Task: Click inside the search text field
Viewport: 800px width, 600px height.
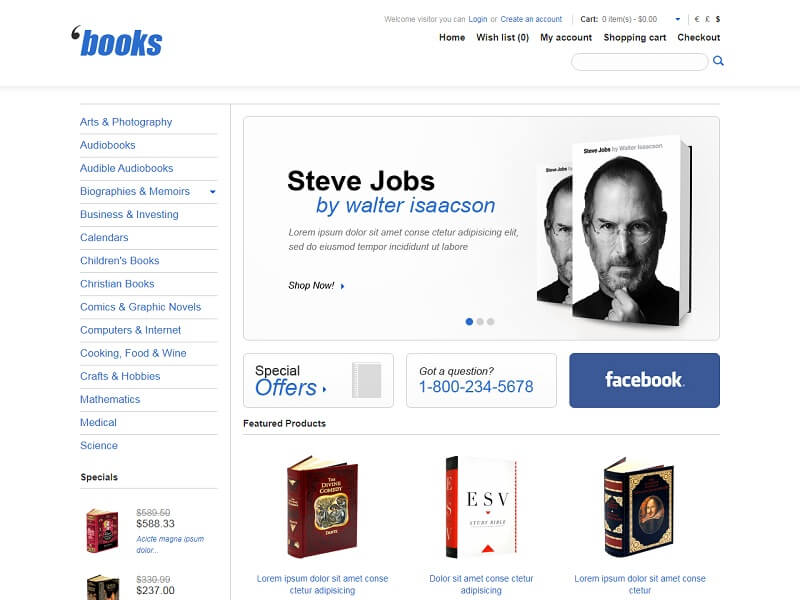Action: tap(640, 62)
